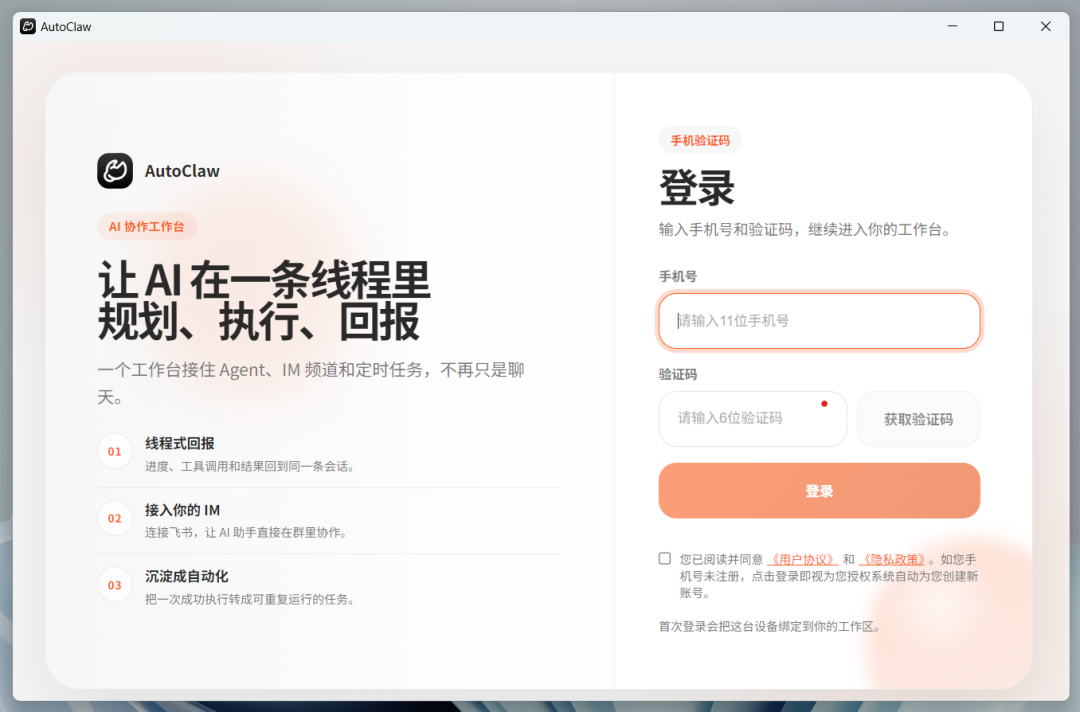This screenshot has width=1080, height=712.
Task: Maximize the AutoClaw window
Action: pyautogui.click(x=999, y=26)
